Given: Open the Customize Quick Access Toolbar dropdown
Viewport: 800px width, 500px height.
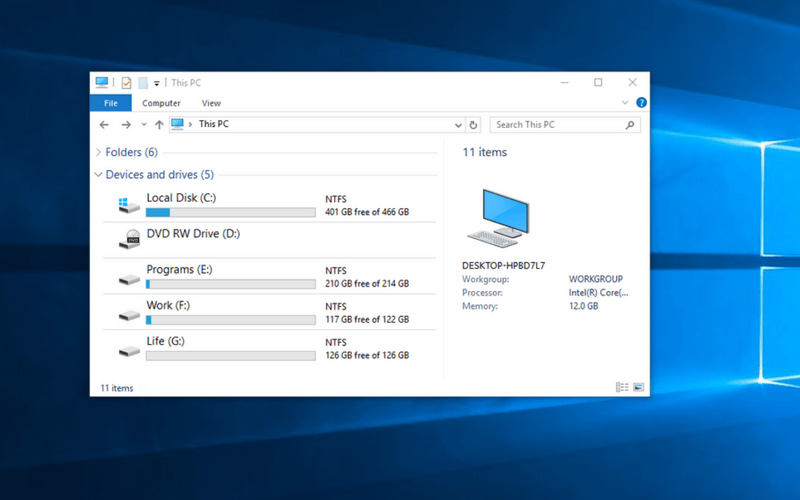Looking at the screenshot, I should click(157, 83).
